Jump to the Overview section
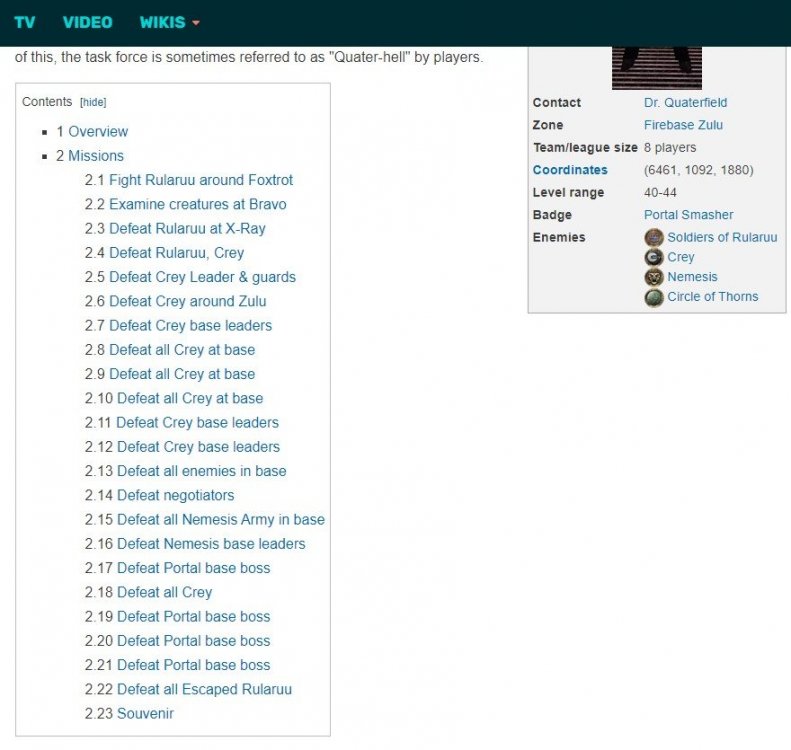The image size is (791, 750). [x=98, y=131]
